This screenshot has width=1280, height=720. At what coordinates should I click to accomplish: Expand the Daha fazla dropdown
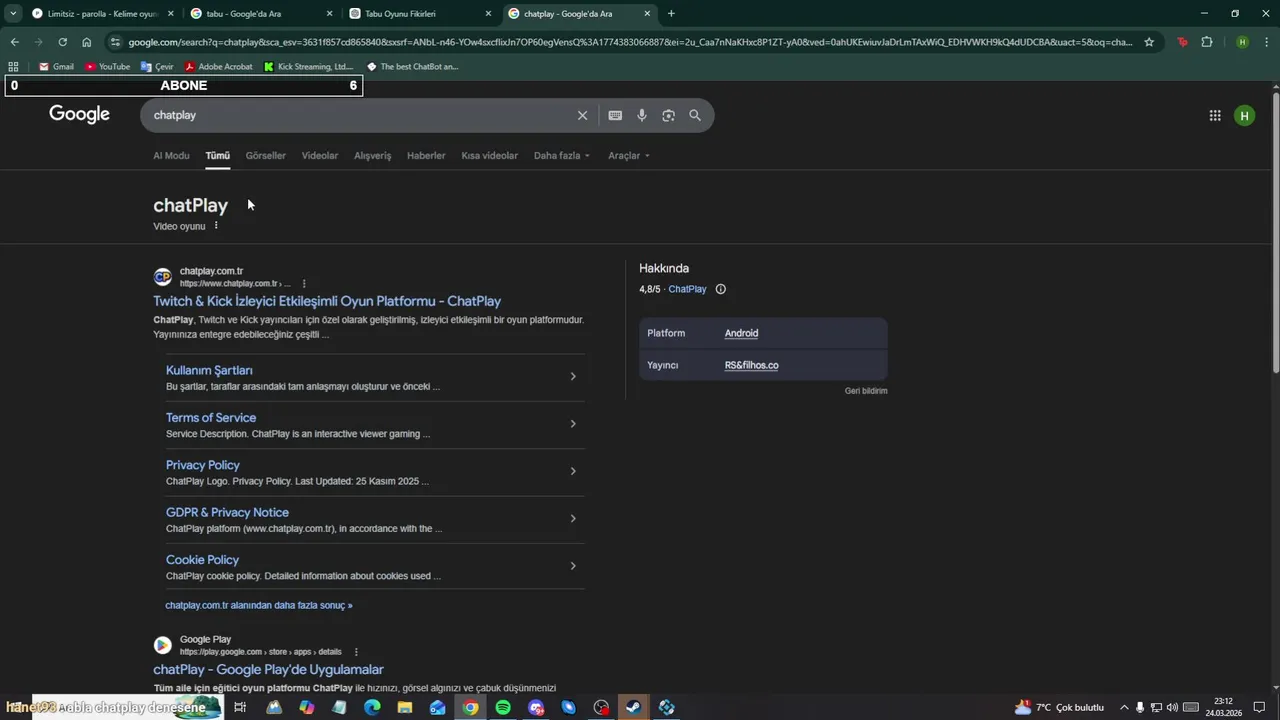(562, 155)
